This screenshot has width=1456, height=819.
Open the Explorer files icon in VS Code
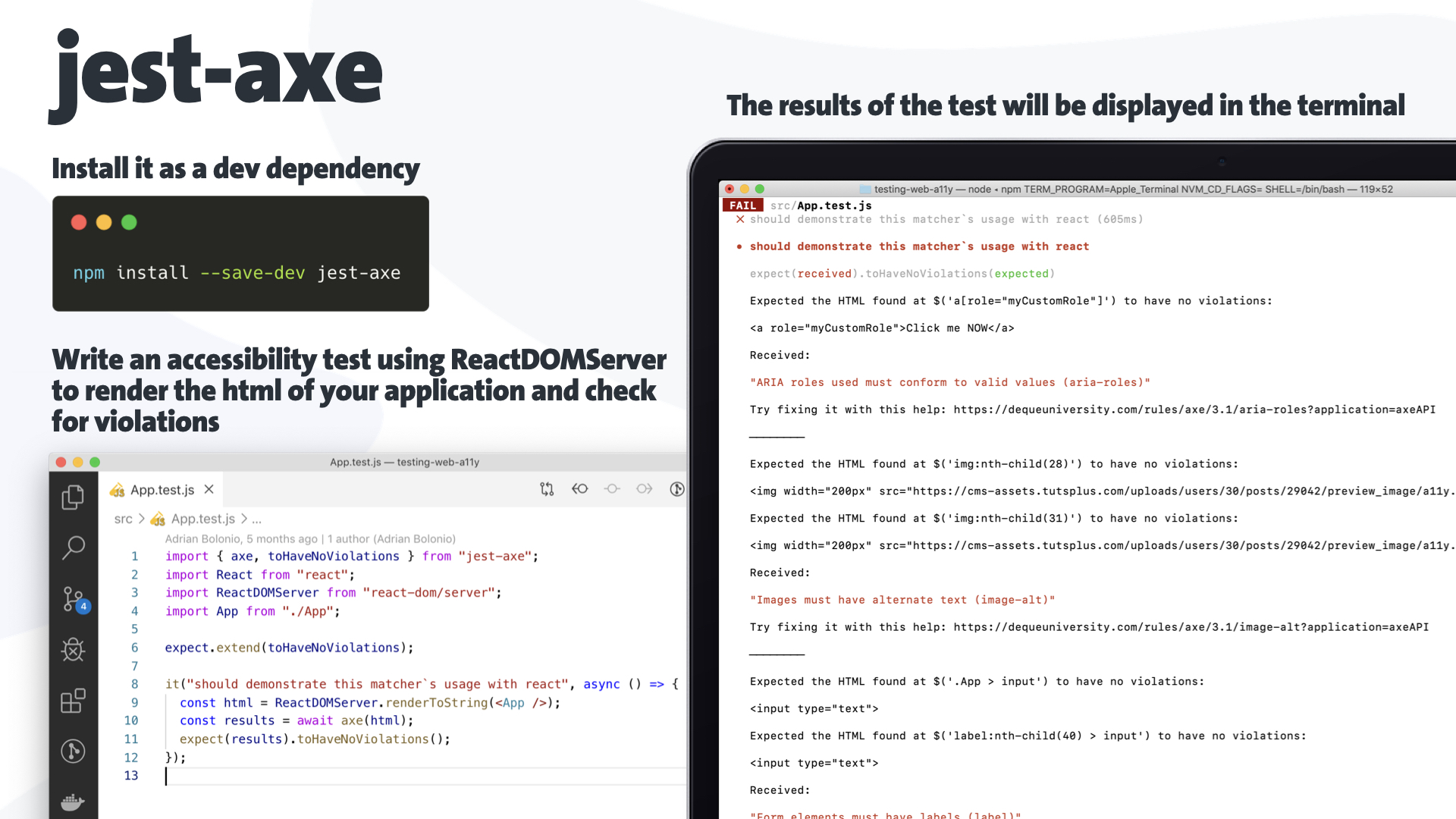click(x=73, y=497)
